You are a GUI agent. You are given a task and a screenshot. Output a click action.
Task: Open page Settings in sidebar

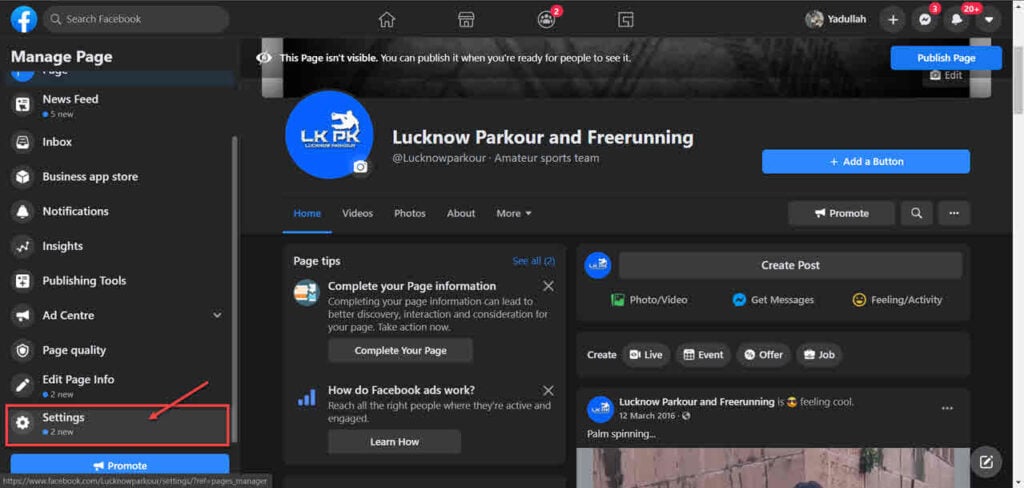tap(118, 425)
